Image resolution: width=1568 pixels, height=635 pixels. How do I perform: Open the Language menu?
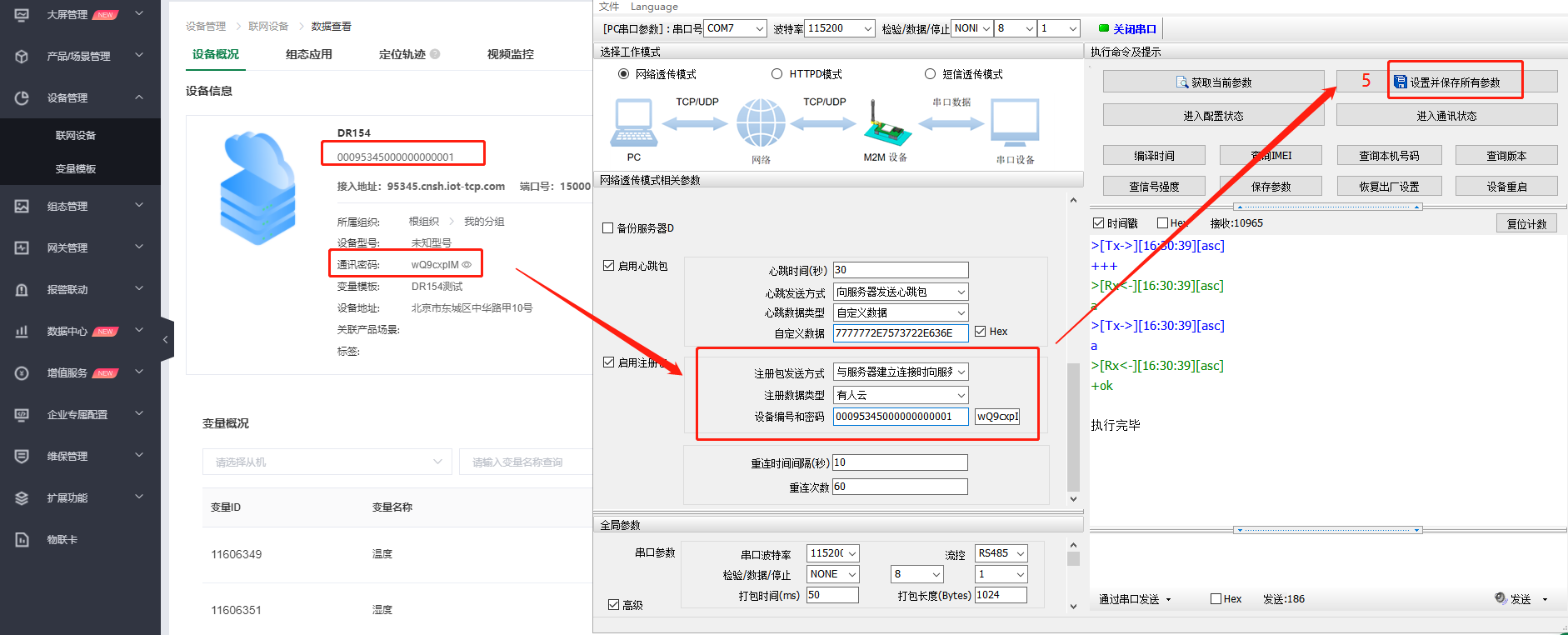pyautogui.click(x=654, y=7)
